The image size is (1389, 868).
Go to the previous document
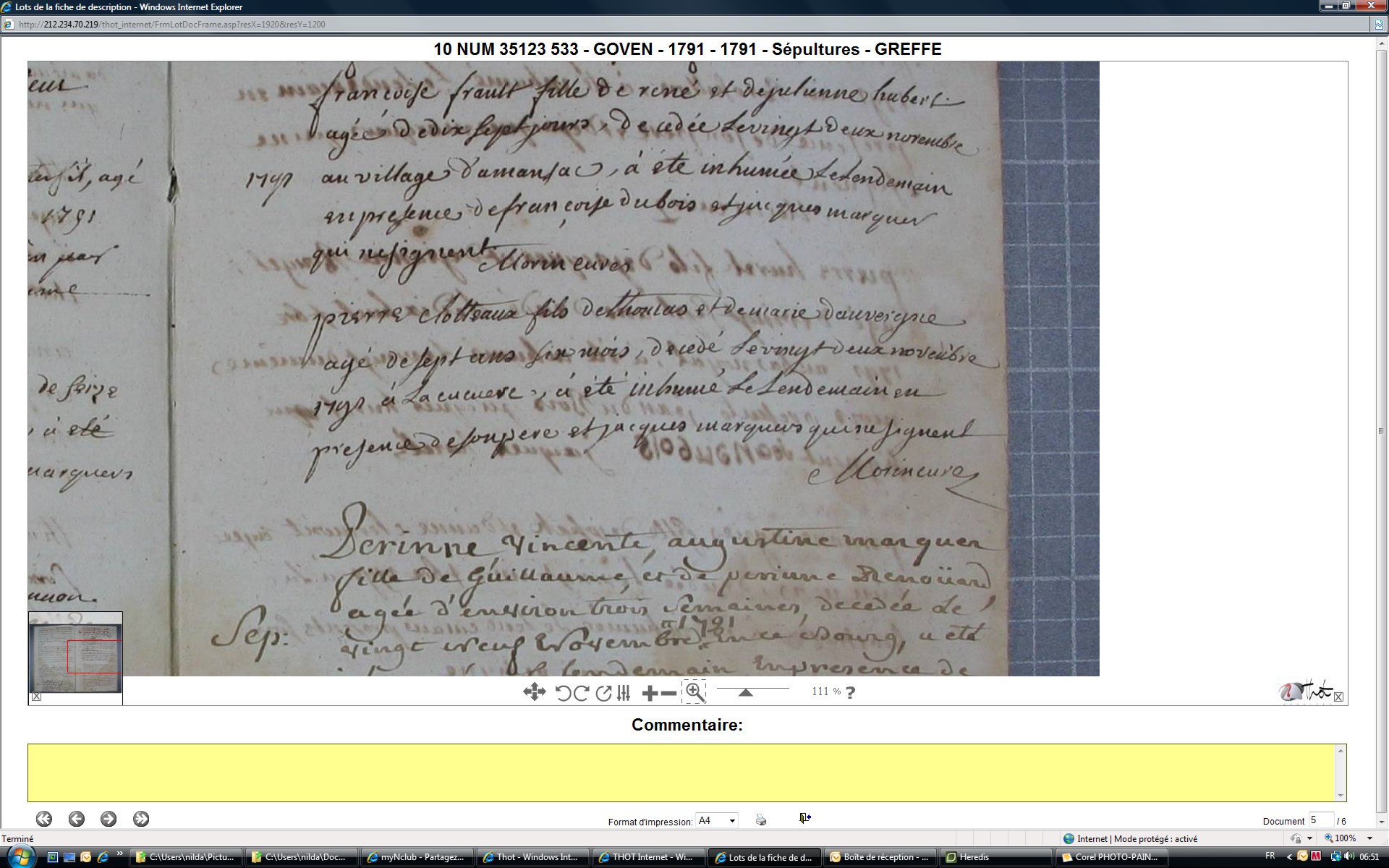77,819
